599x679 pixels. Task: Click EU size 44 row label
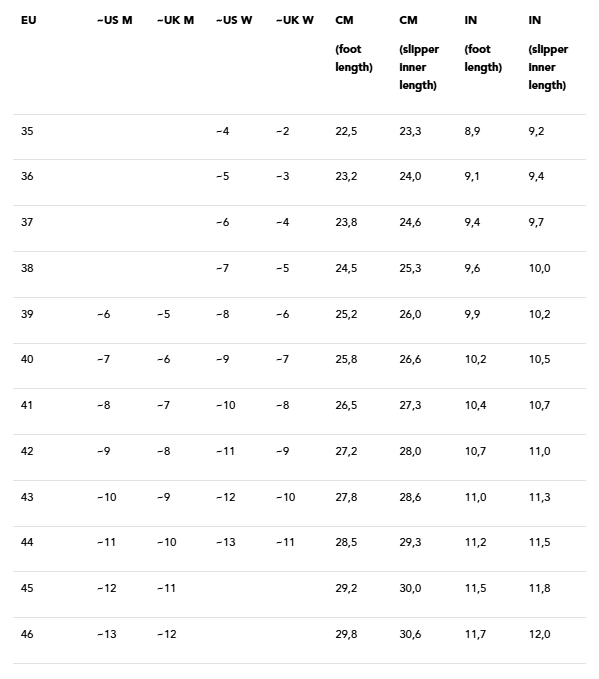coord(27,542)
